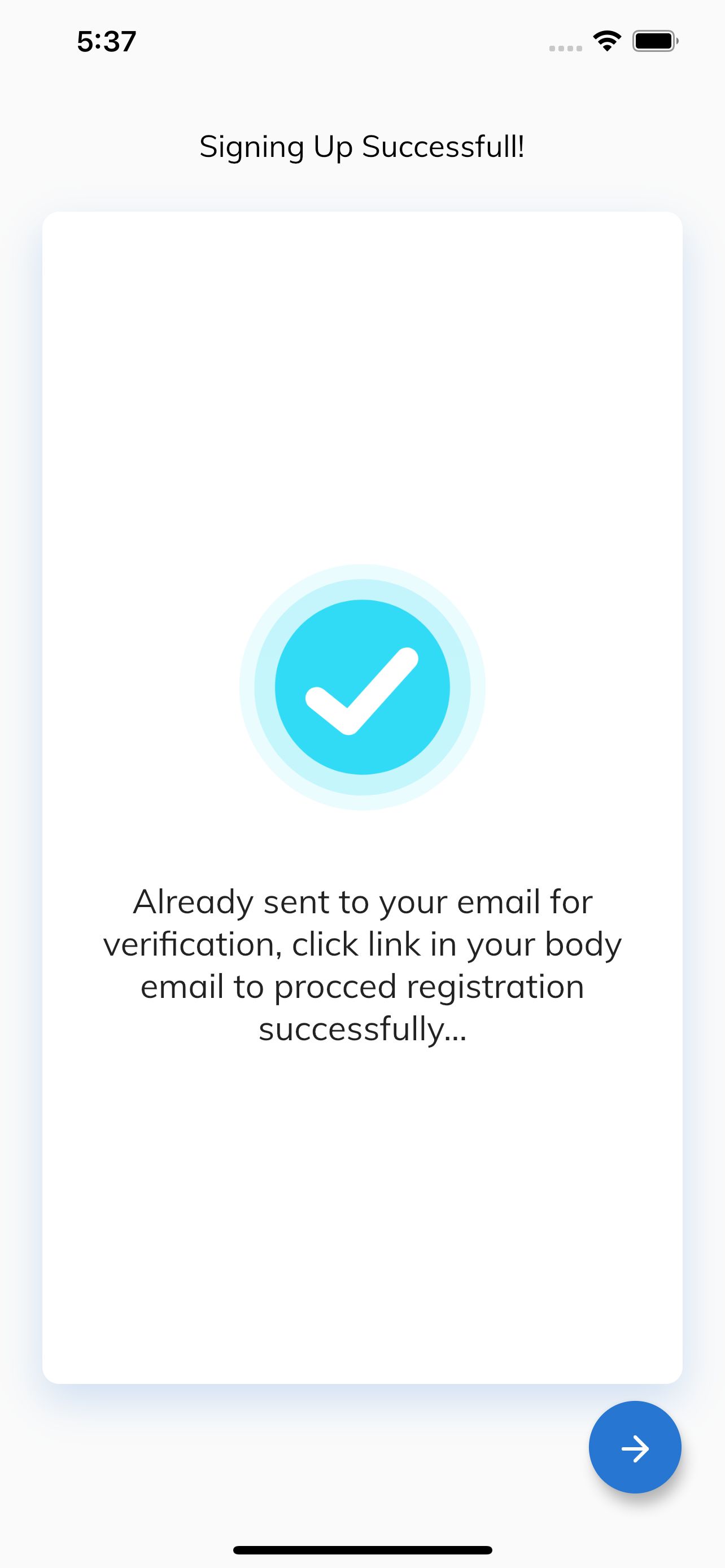Click the word "successfully…" in the message
The width and height of the screenshot is (725, 1568).
[x=362, y=1030]
